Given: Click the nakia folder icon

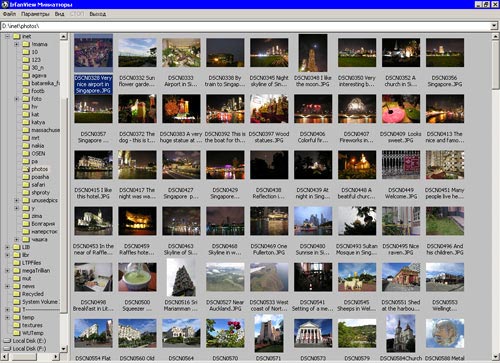Looking at the screenshot, I should 26,145.
